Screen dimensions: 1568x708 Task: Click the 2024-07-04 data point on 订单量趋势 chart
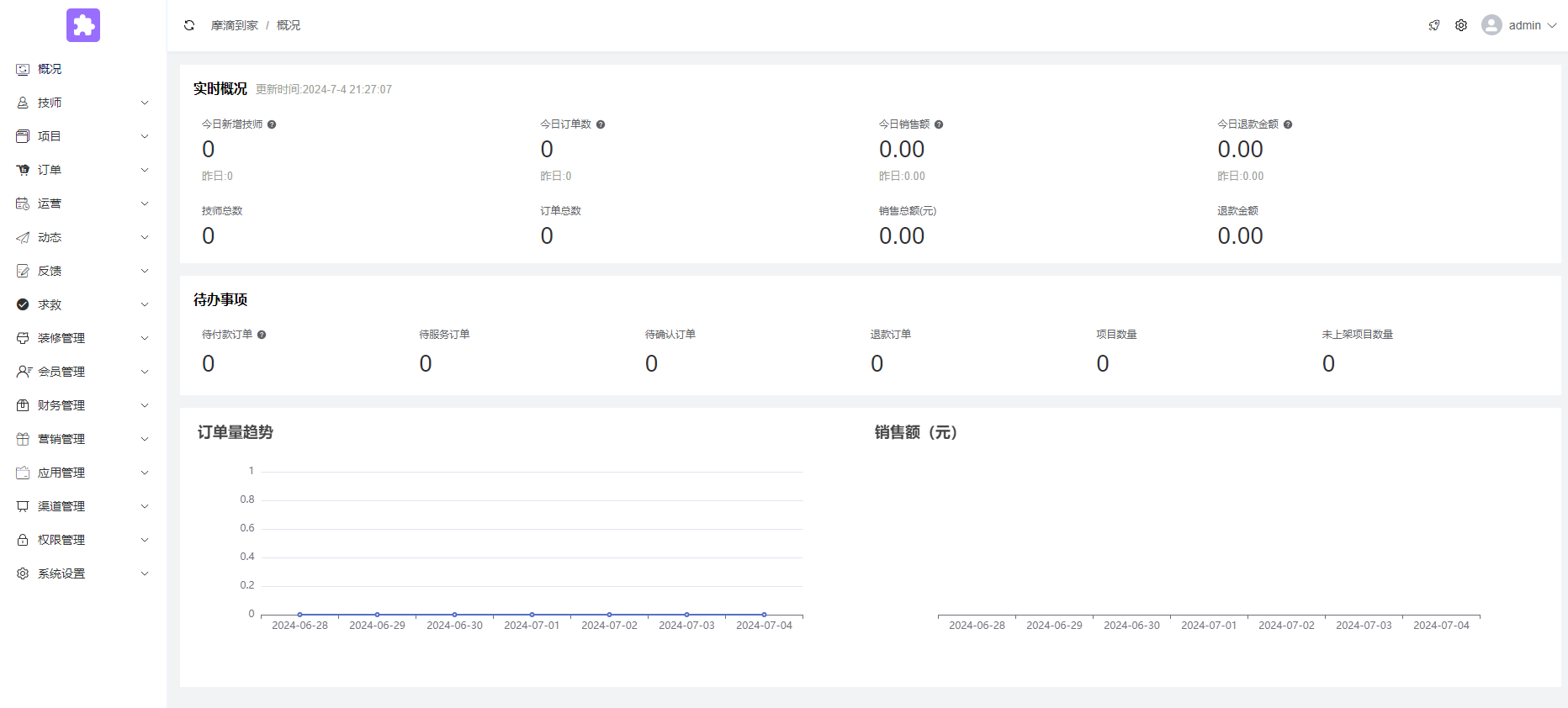(764, 615)
